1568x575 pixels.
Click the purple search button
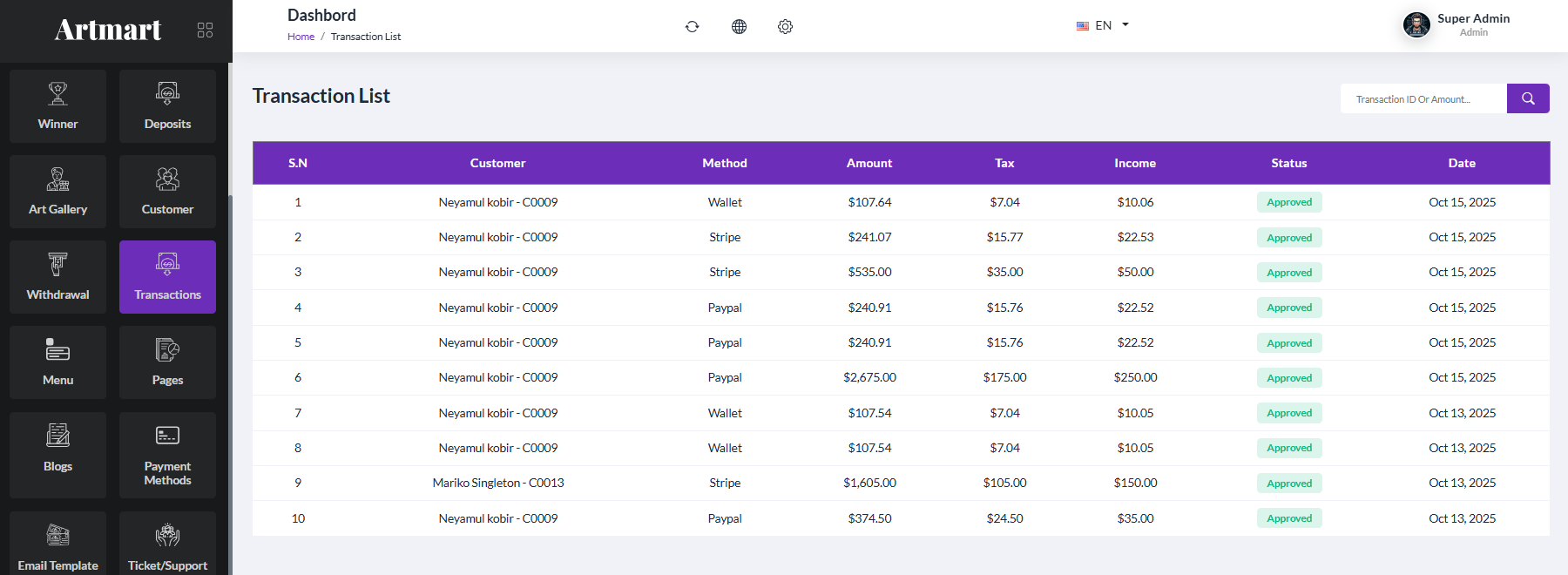click(x=1528, y=98)
